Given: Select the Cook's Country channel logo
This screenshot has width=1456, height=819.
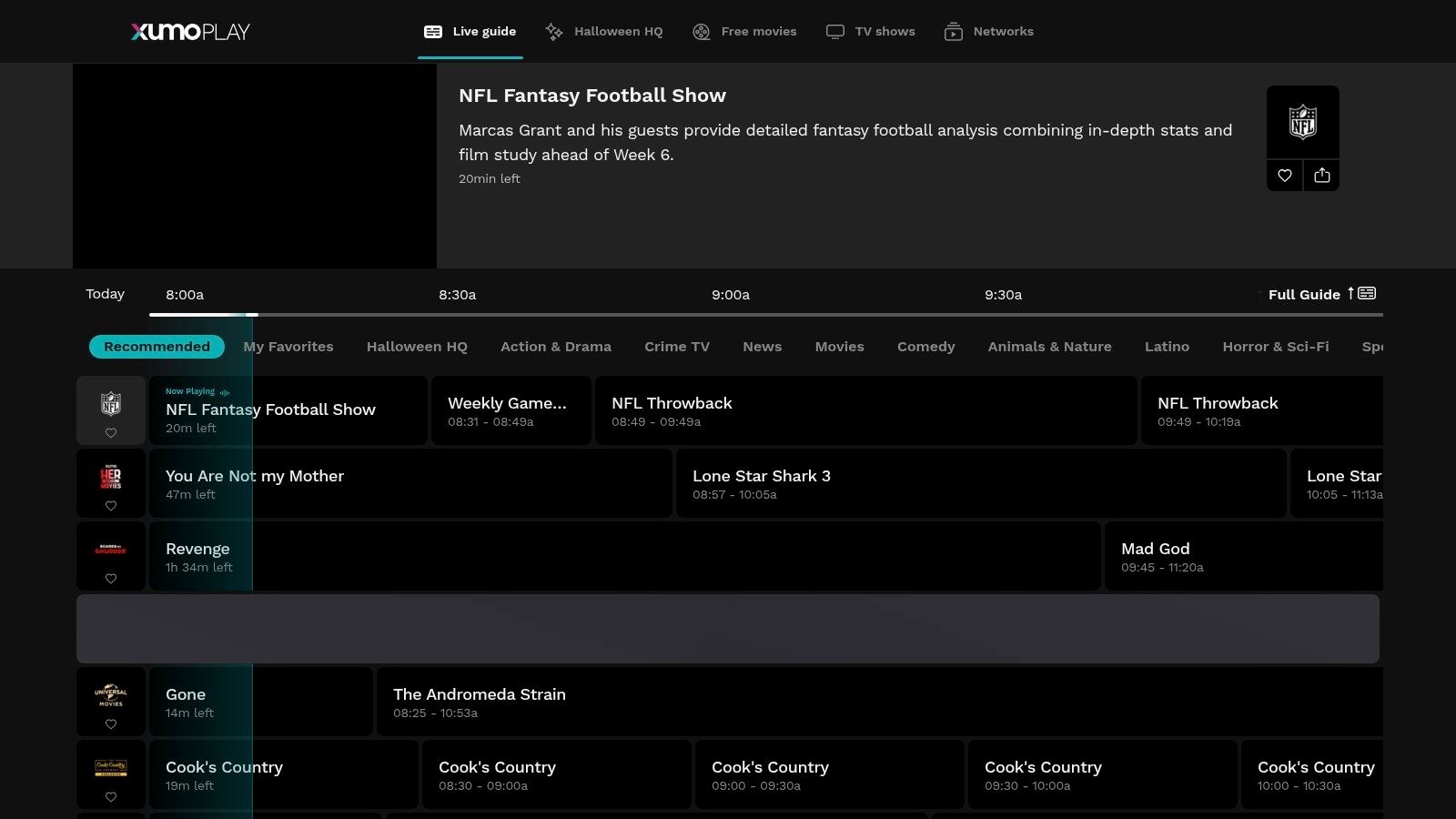Looking at the screenshot, I should point(111,768).
